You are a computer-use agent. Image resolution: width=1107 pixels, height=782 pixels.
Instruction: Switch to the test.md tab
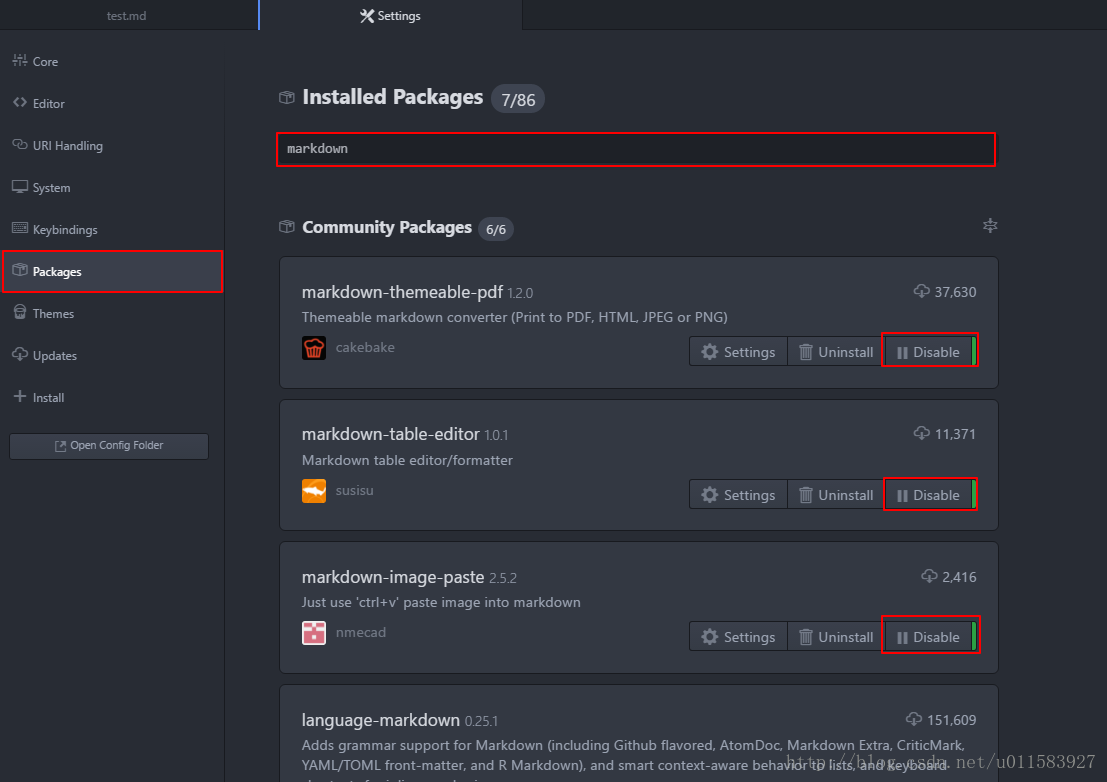tap(127, 16)
